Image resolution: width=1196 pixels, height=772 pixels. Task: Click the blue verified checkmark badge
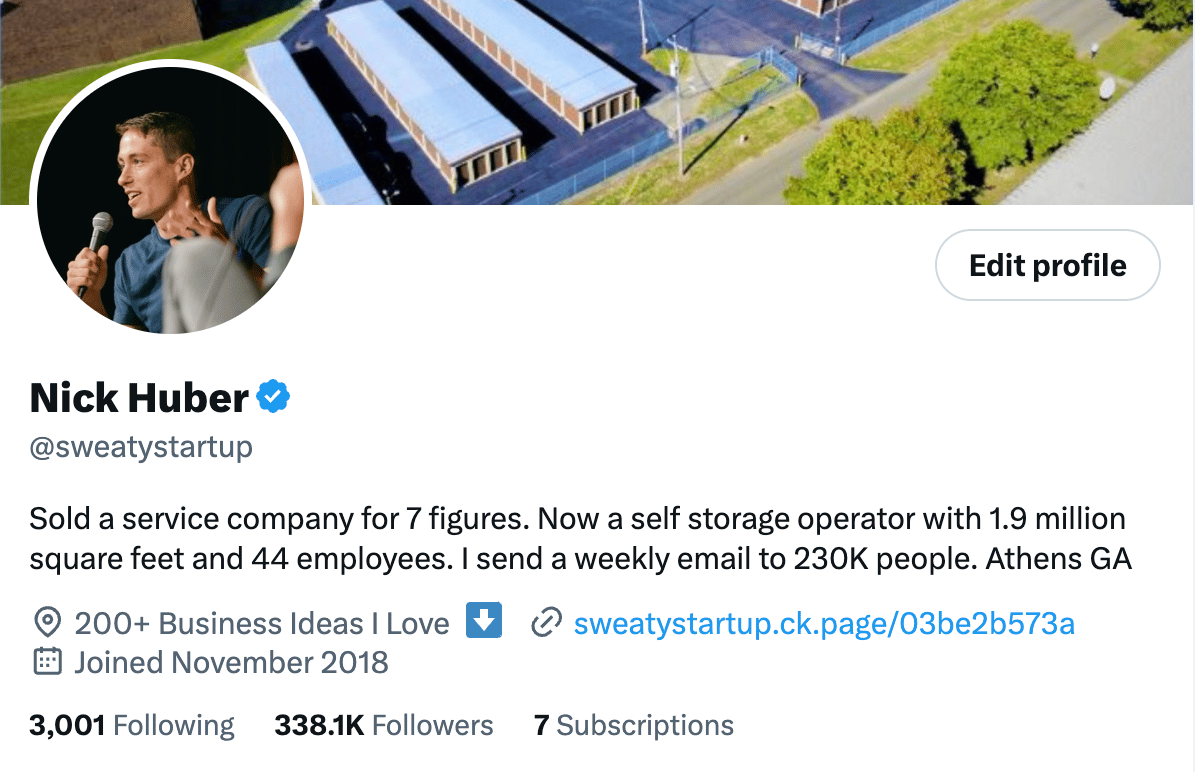coord(273,397)
